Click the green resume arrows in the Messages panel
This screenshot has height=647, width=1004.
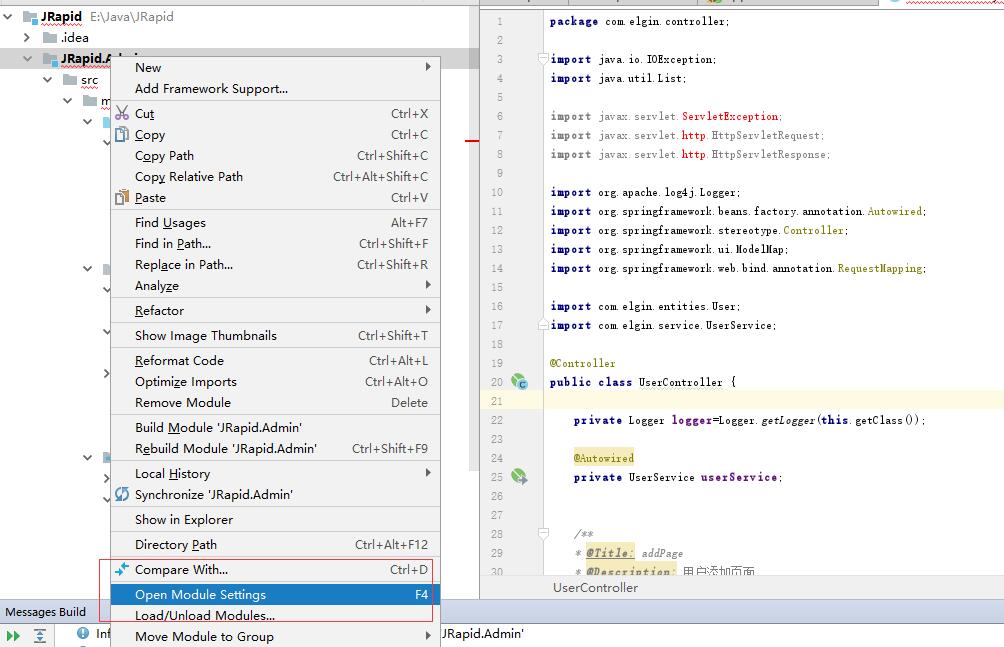13,634
